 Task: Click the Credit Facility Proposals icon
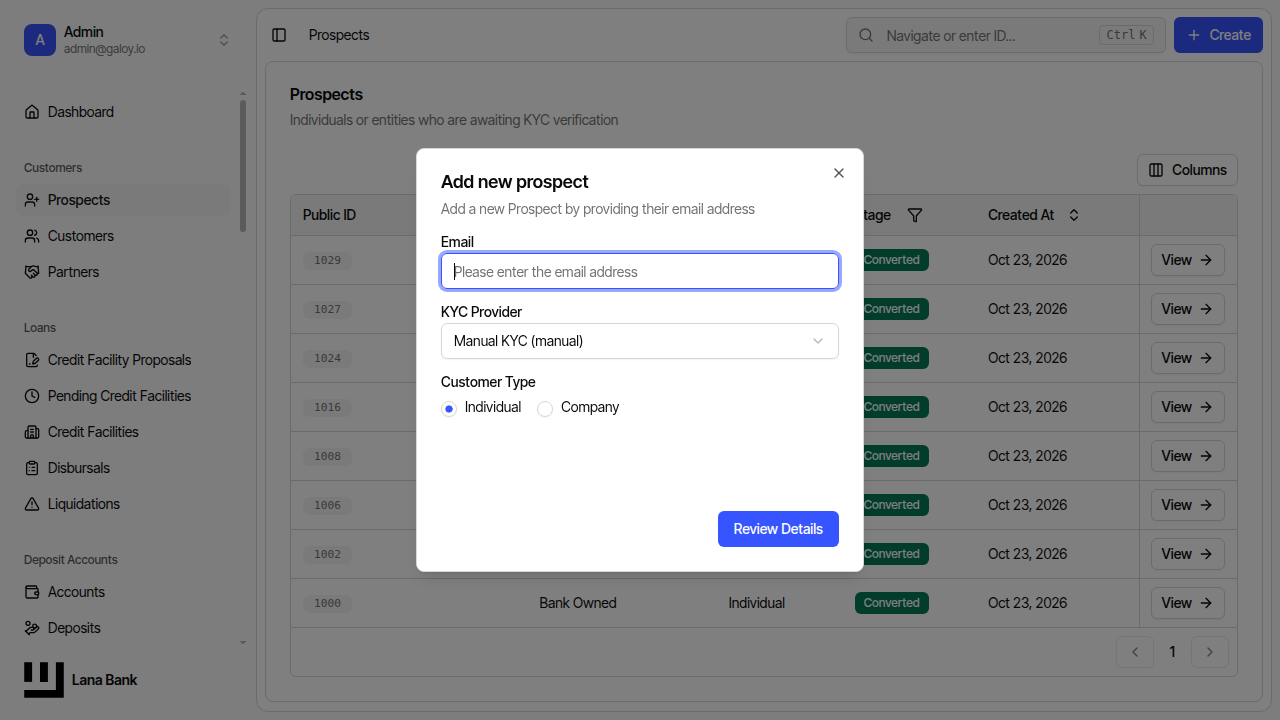(x=32, y=360)
